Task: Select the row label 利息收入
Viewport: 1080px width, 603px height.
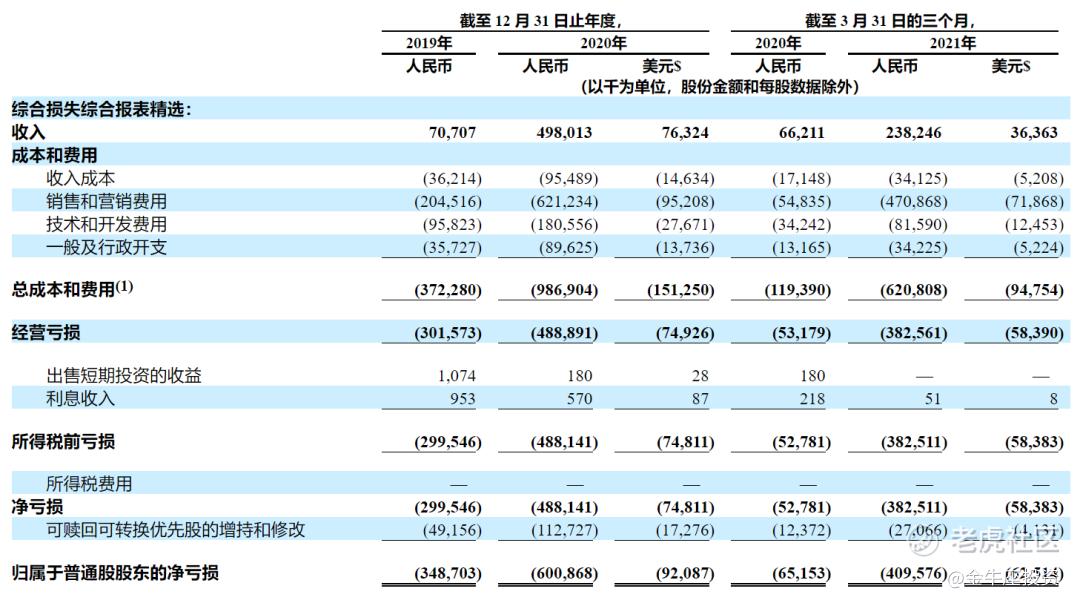Action: [81, 398]
